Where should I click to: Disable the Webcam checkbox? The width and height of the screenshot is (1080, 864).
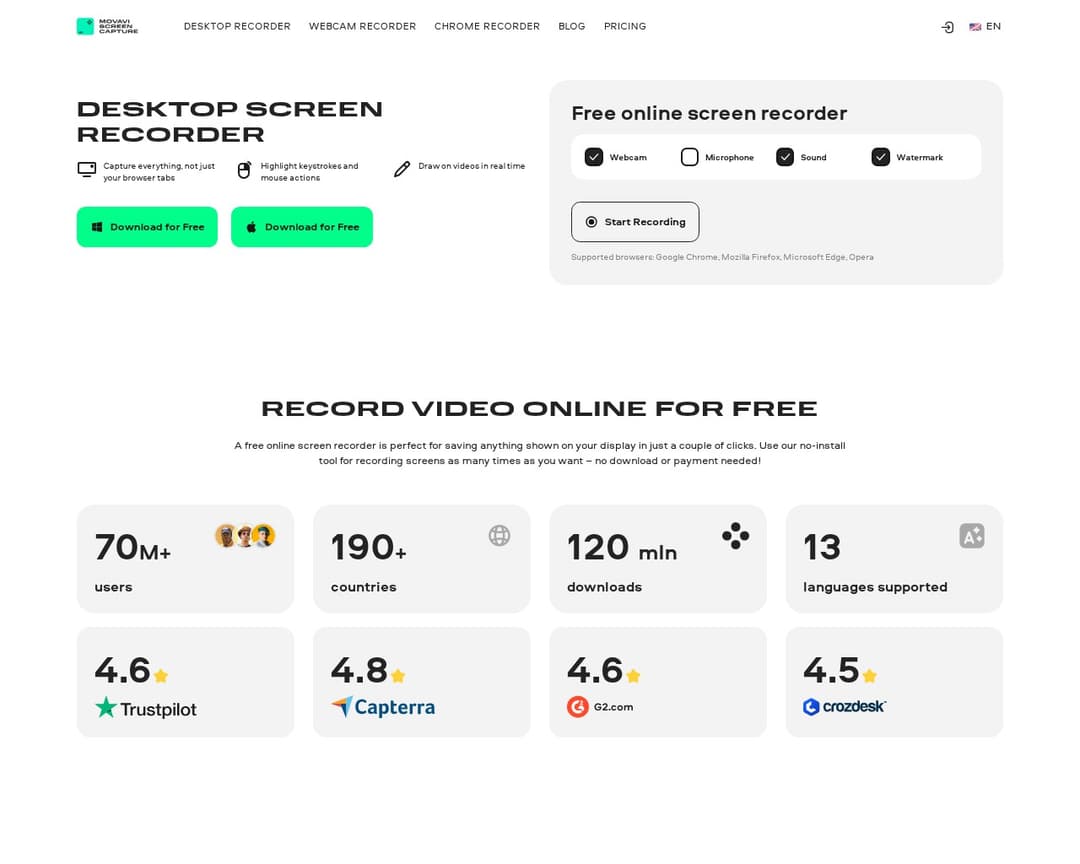pyautogui.click(x=594, y=157)
